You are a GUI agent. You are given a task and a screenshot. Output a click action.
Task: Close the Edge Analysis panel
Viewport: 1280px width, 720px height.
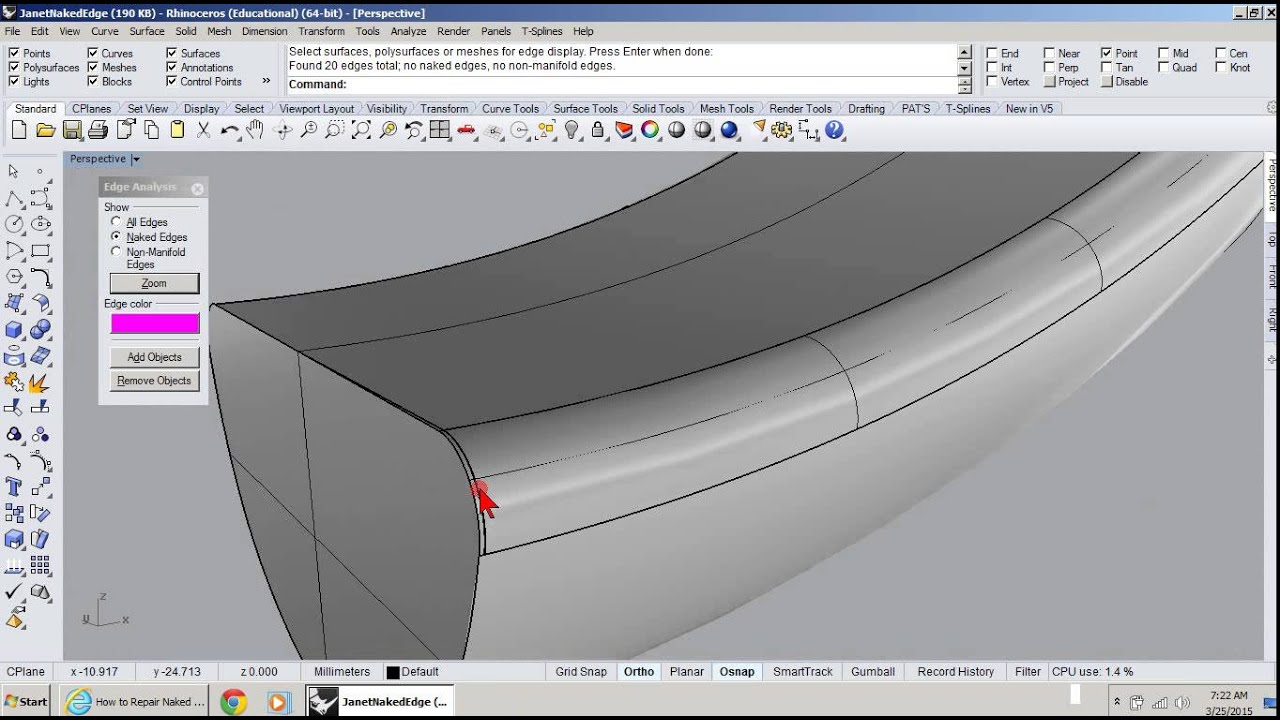point(197,188)
